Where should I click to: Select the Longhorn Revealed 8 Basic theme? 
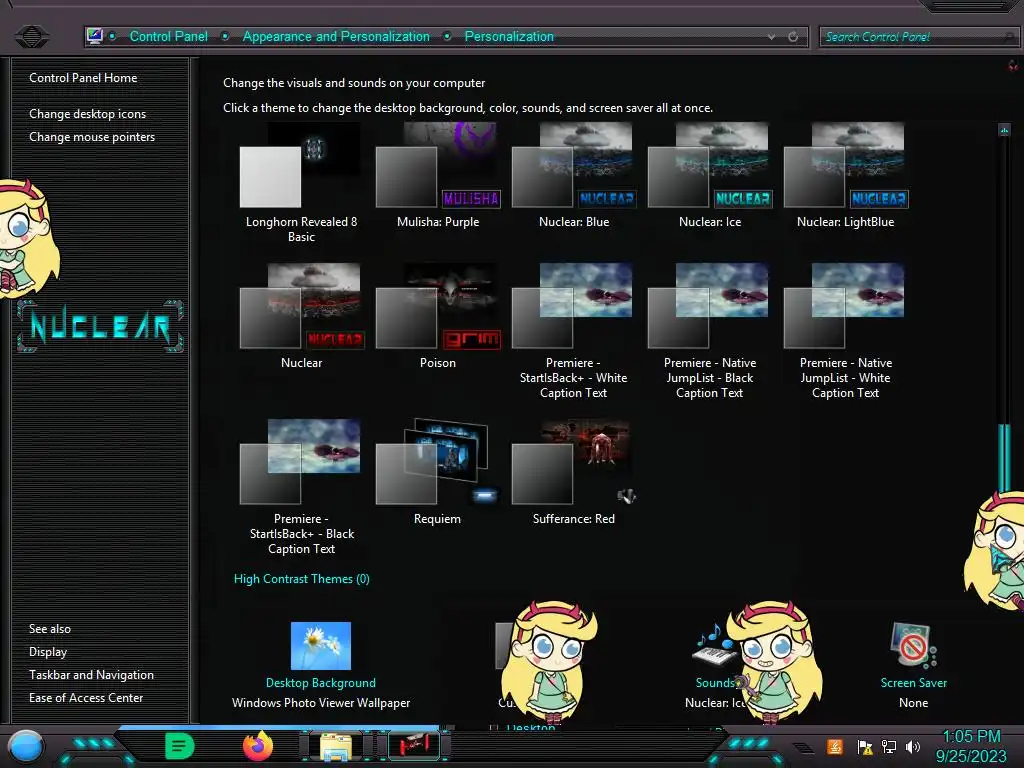(x=301, y=183)
